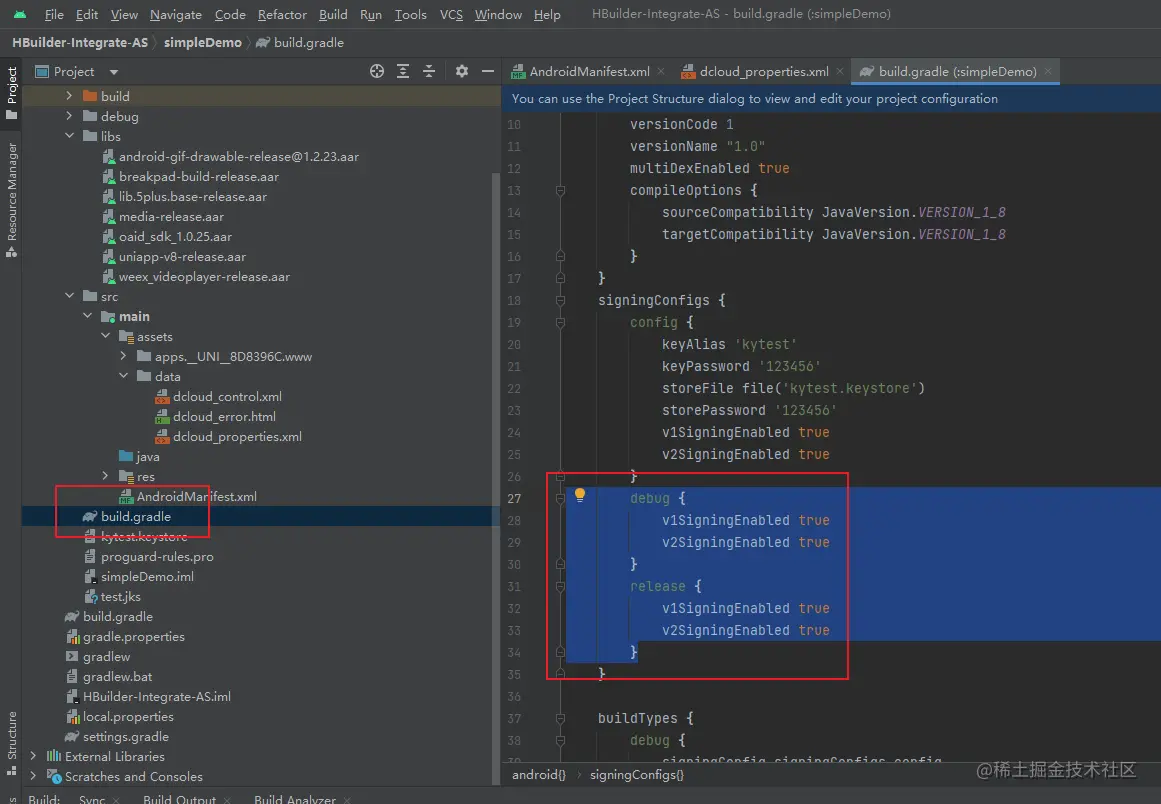Close the dcloud_properties.xml editor tab
Viewport: 1161px width, 804px height.
click(x=840, y=71)
